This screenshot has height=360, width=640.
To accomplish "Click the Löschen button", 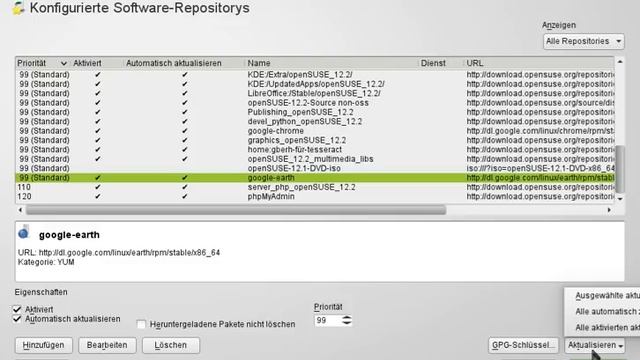I will pyautogui.click(x=171, y=345).
